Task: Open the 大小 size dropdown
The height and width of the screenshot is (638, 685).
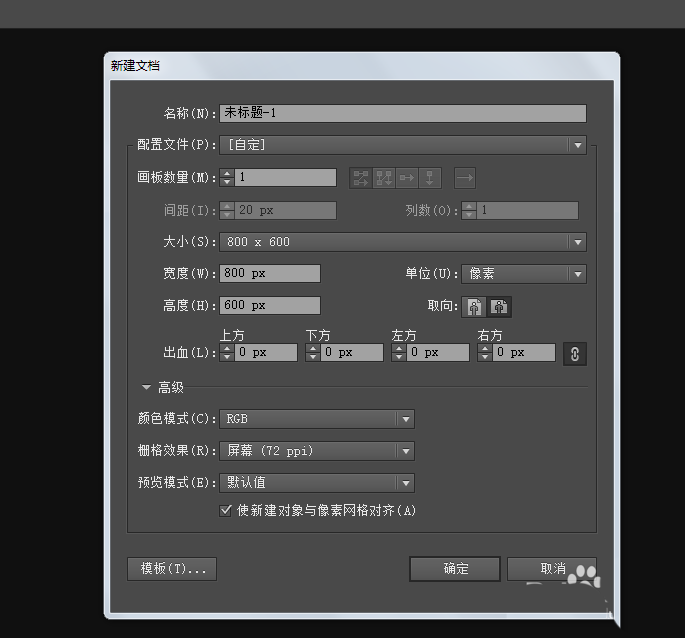Action: [403, 242]
